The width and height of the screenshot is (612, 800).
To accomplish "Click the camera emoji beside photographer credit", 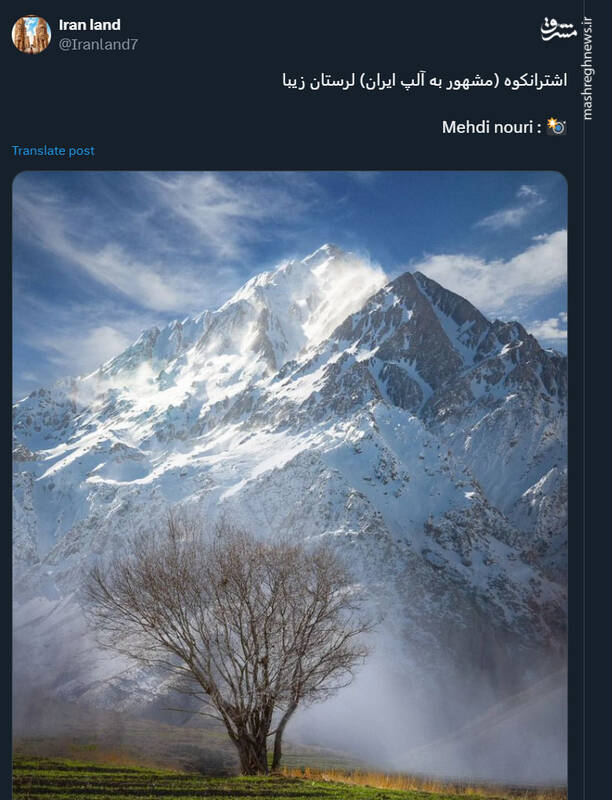I will click(557, 127).
